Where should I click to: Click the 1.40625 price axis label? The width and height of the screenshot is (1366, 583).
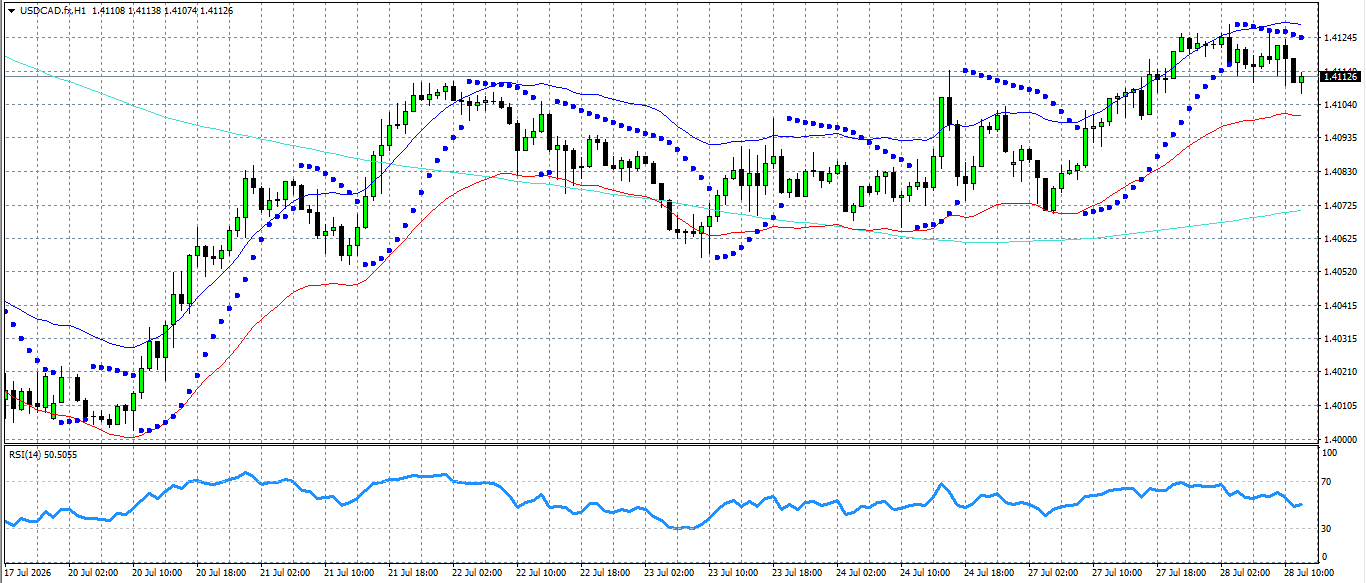coord(1340,238)
